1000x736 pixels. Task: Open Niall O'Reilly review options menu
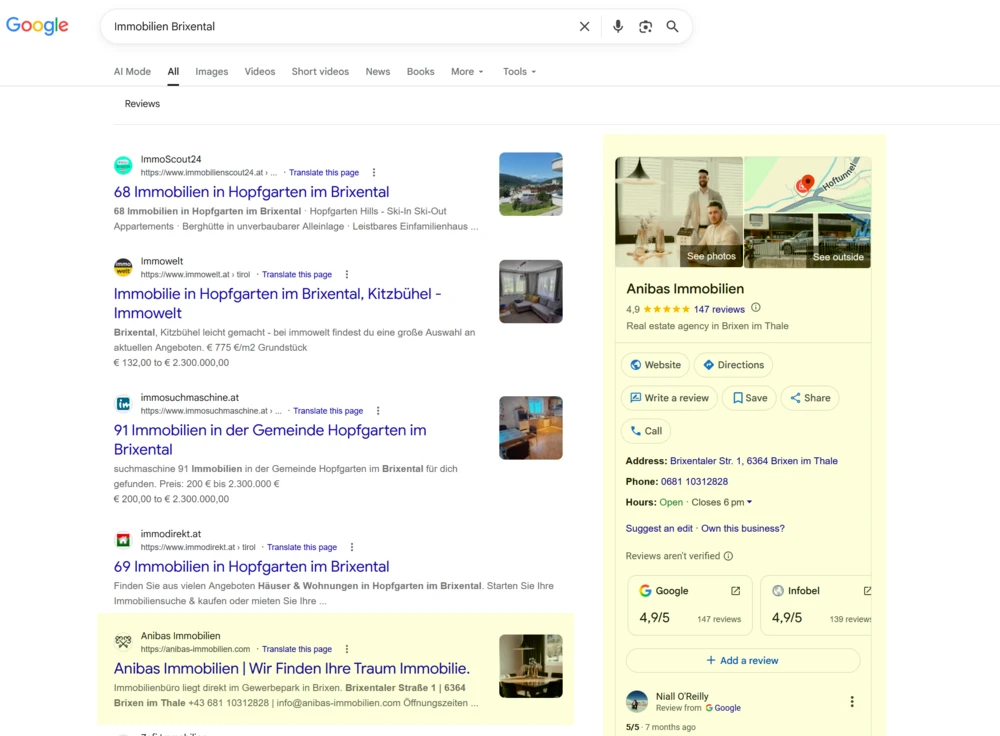[852, 702]
